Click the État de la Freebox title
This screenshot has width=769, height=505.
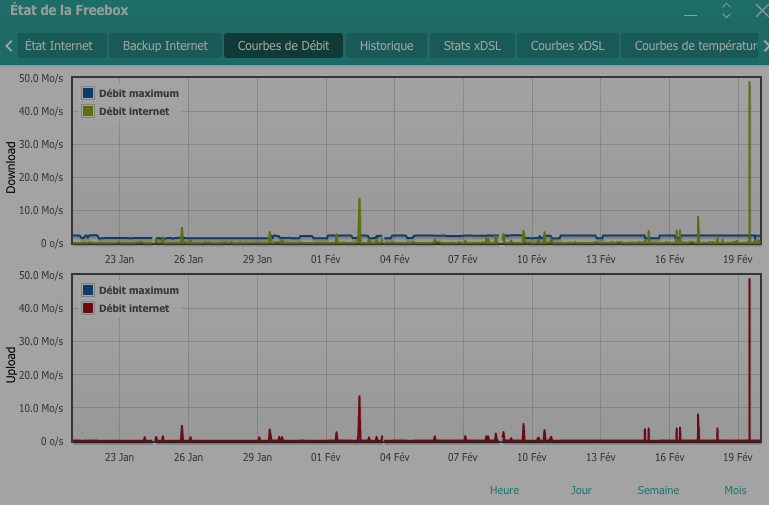click(x=69, y=10)
